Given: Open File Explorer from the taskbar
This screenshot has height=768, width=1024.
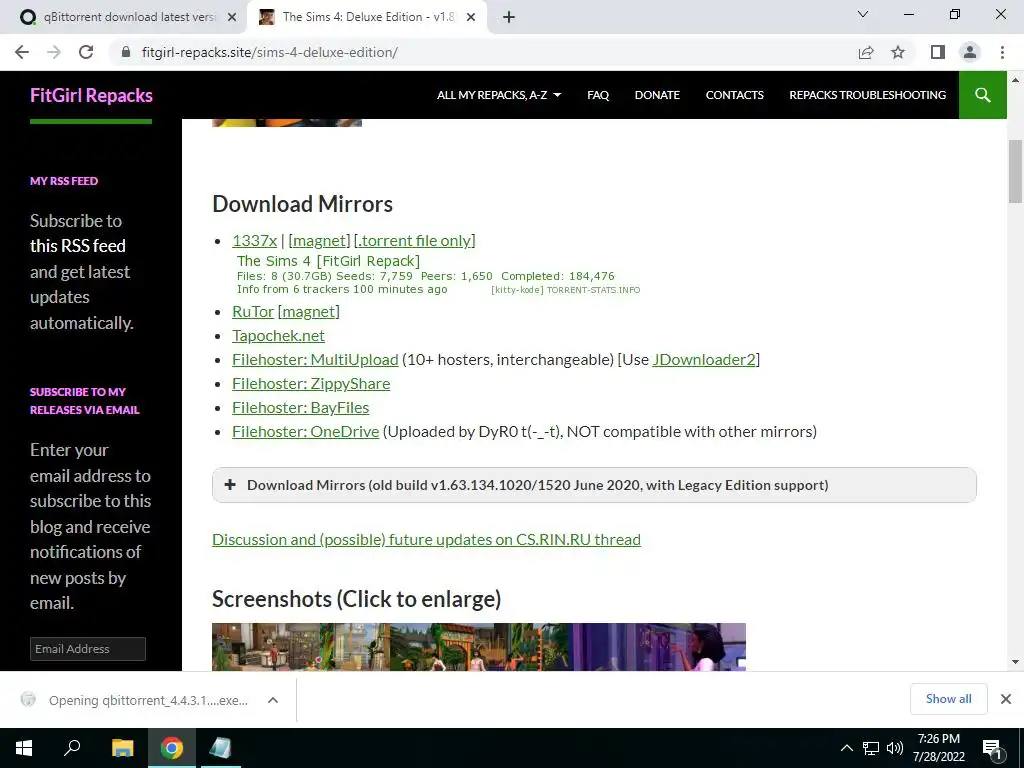Looking at the screenshot, I should pos(122,748).
